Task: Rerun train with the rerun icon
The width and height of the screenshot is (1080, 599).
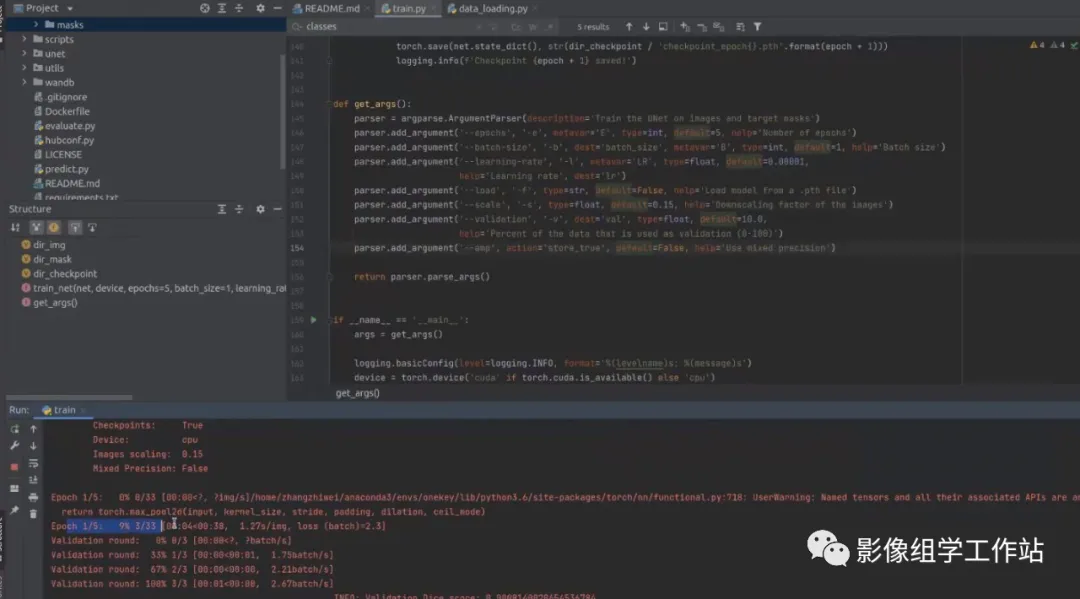Action: (14, 429)
